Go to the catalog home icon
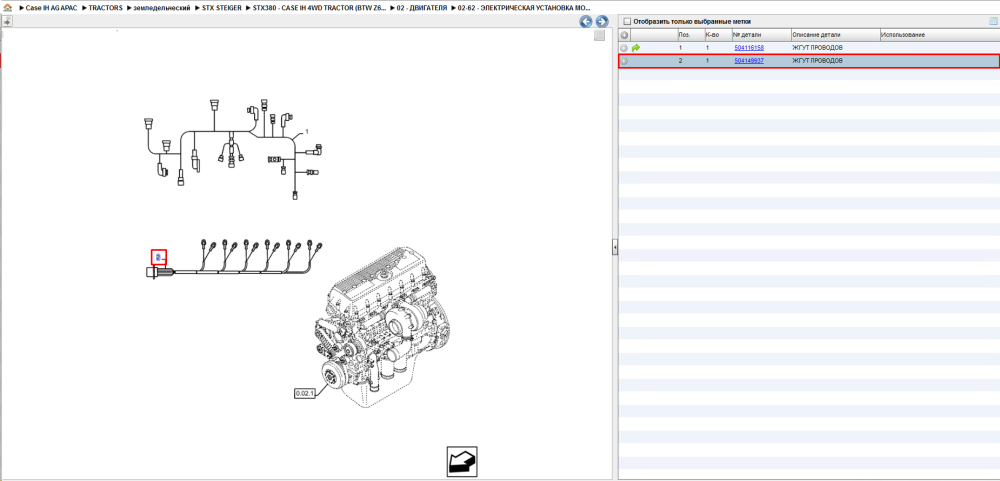The width and height of the screenshot is (1000, 481). pos(8,8)
